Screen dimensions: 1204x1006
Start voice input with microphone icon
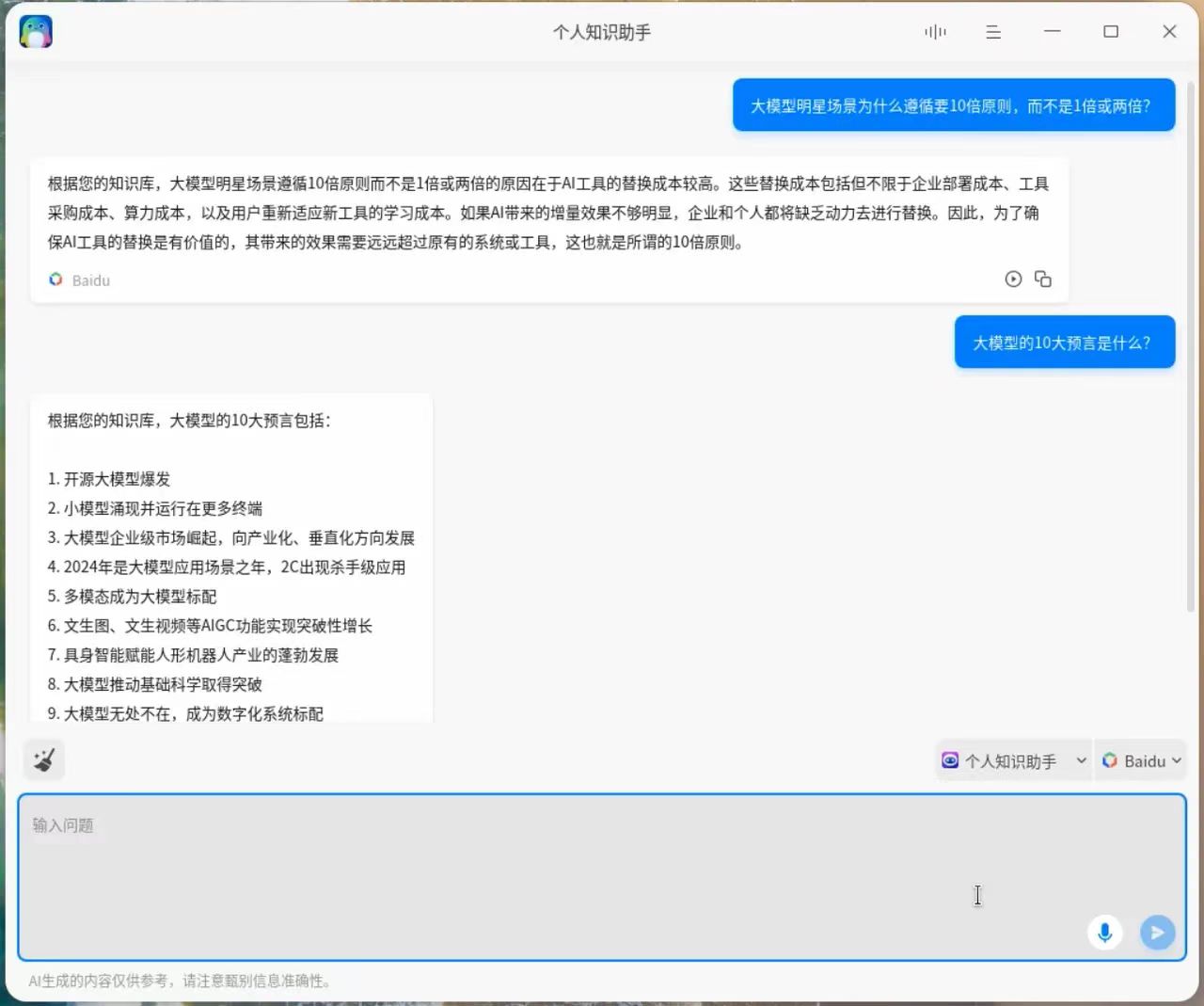tap(1104, 933)
